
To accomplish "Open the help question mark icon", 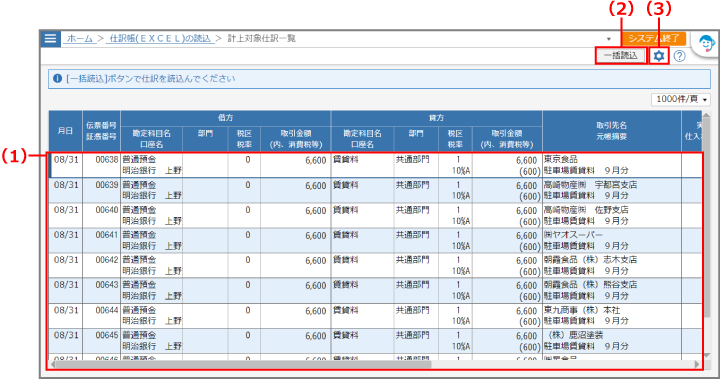I will pyautogui.click(x=680, y=56).
